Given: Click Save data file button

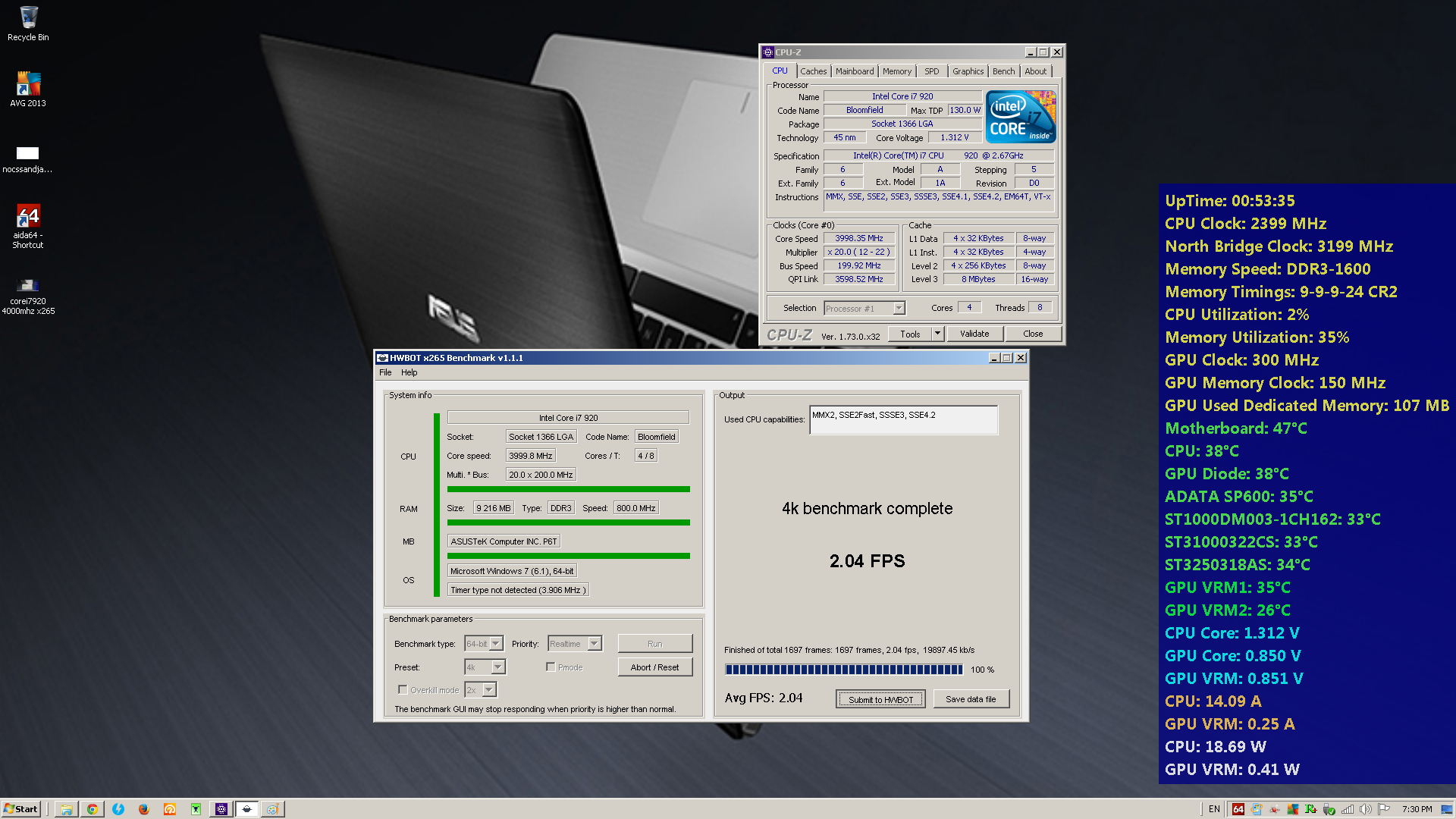Looking at the screenshot, I should [x=971, y=699].
